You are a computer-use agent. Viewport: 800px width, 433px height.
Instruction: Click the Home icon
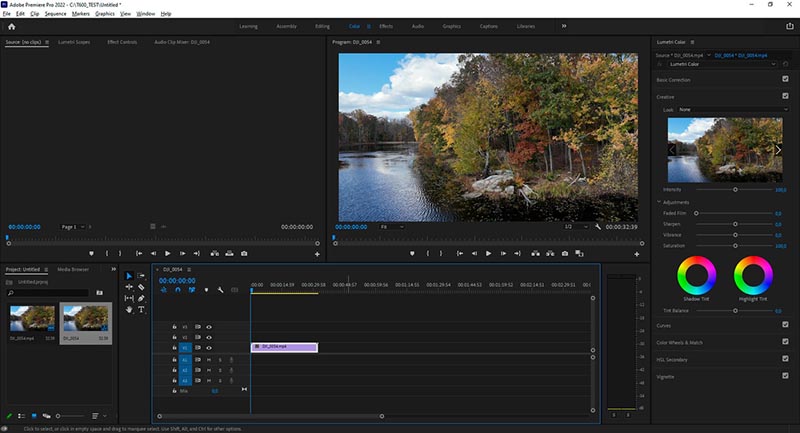(x=11, y=26)
